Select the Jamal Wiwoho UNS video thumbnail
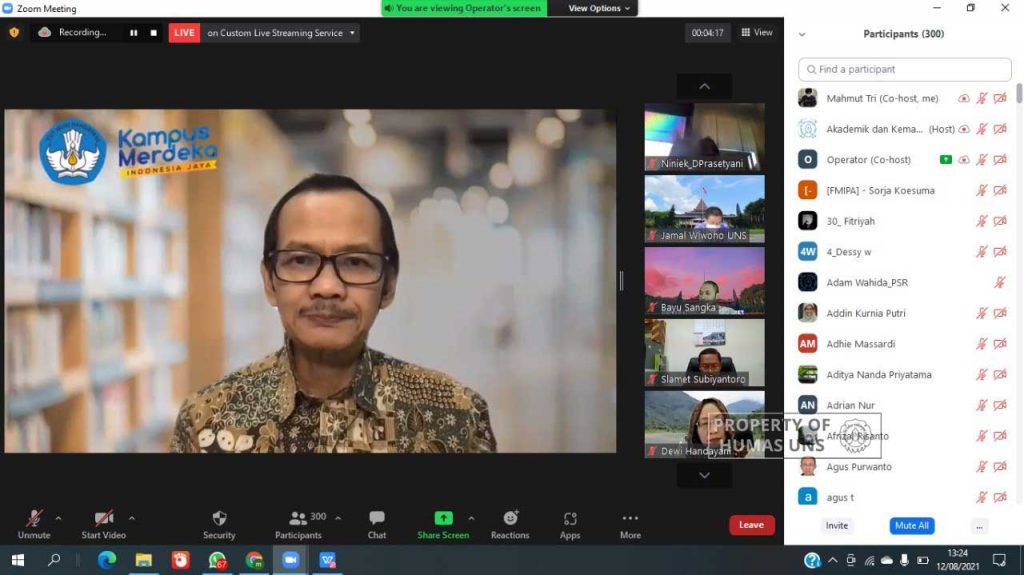This screenshot has height=575, width=1024. pyautogui.click(x=705, y=209)
